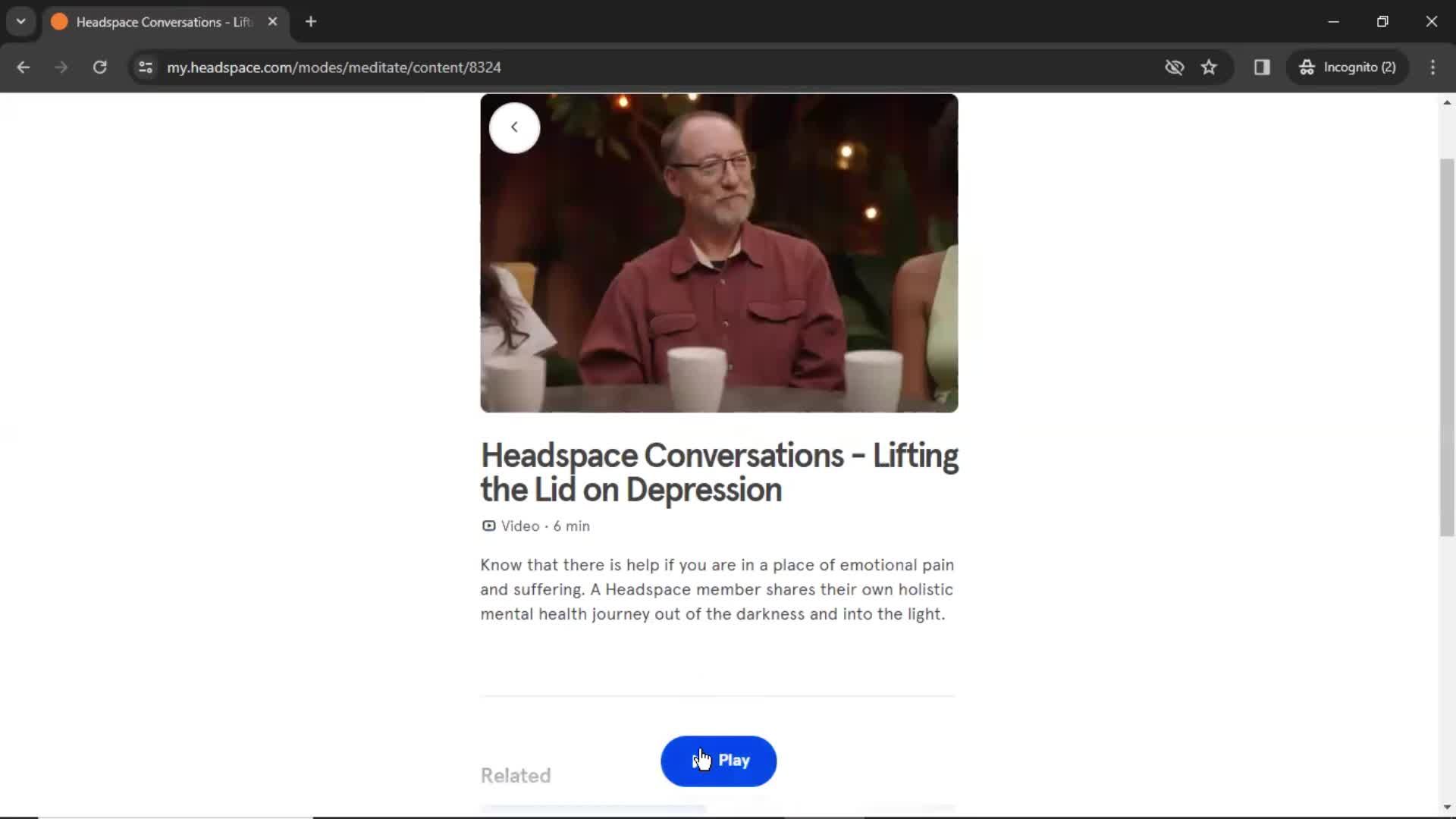1456x819 pixels.
Task: Click the video thumbnail image
Action: 719,253
